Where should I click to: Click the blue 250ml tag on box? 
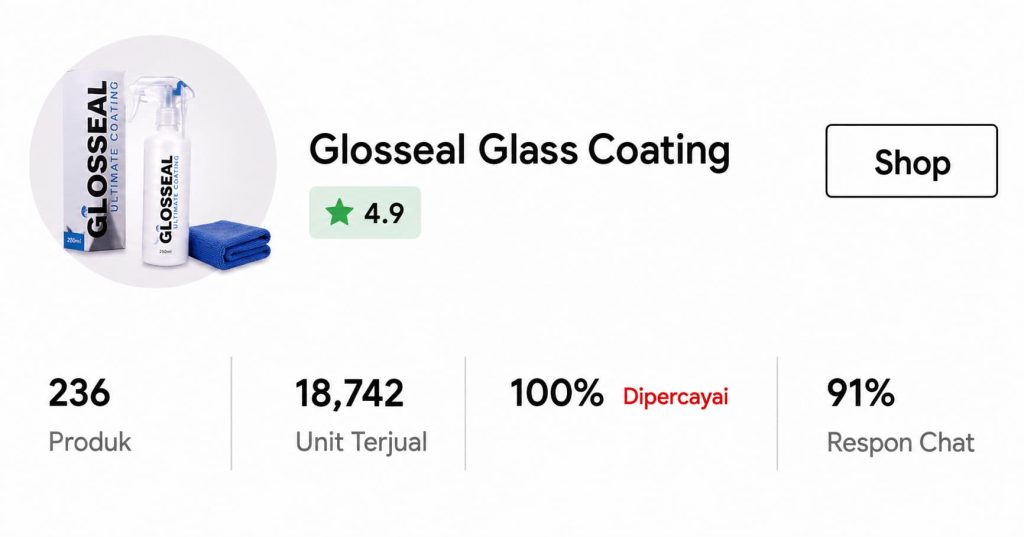tap(74, 240)
